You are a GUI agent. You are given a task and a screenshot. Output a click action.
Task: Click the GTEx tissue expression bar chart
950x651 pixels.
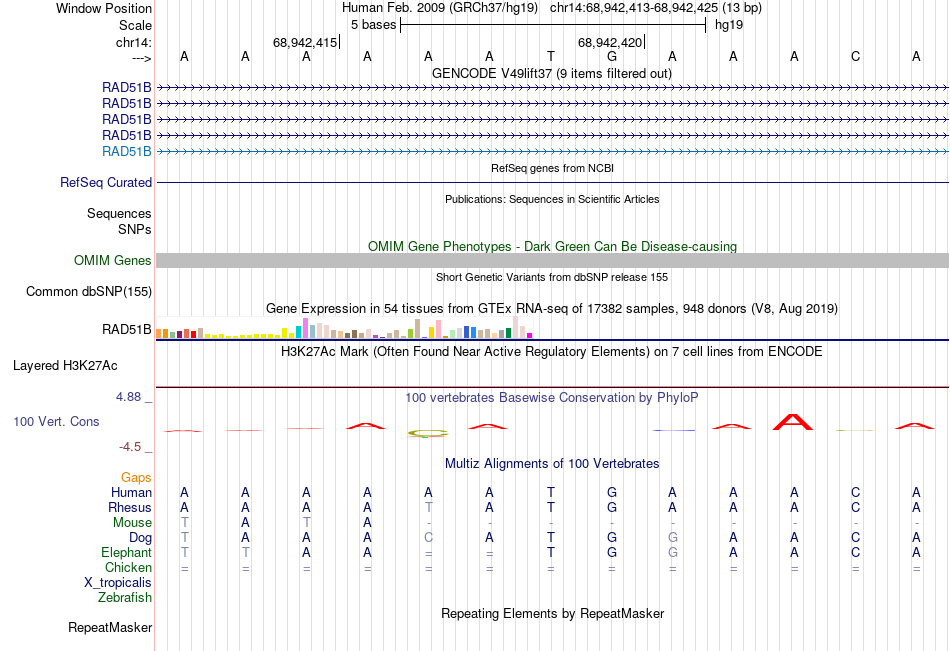344,327
